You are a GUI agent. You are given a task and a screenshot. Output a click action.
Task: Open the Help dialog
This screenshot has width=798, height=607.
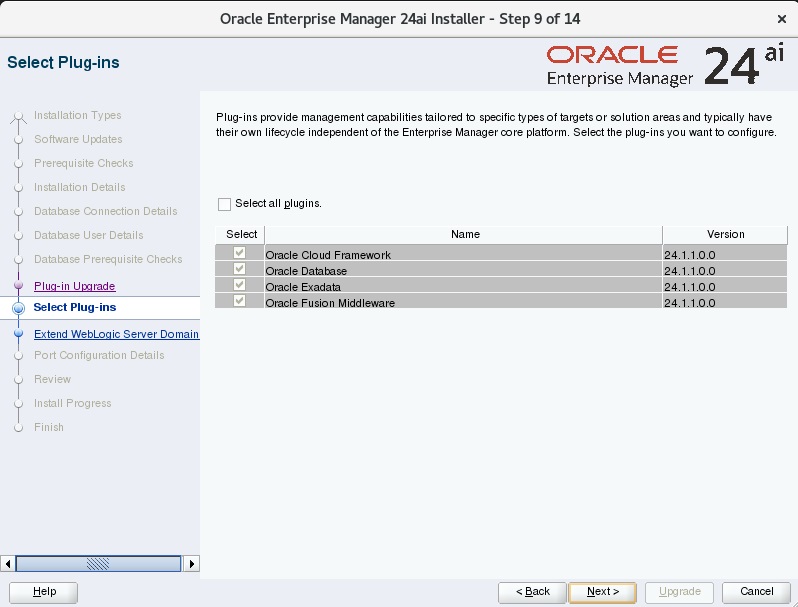[44, 592]
